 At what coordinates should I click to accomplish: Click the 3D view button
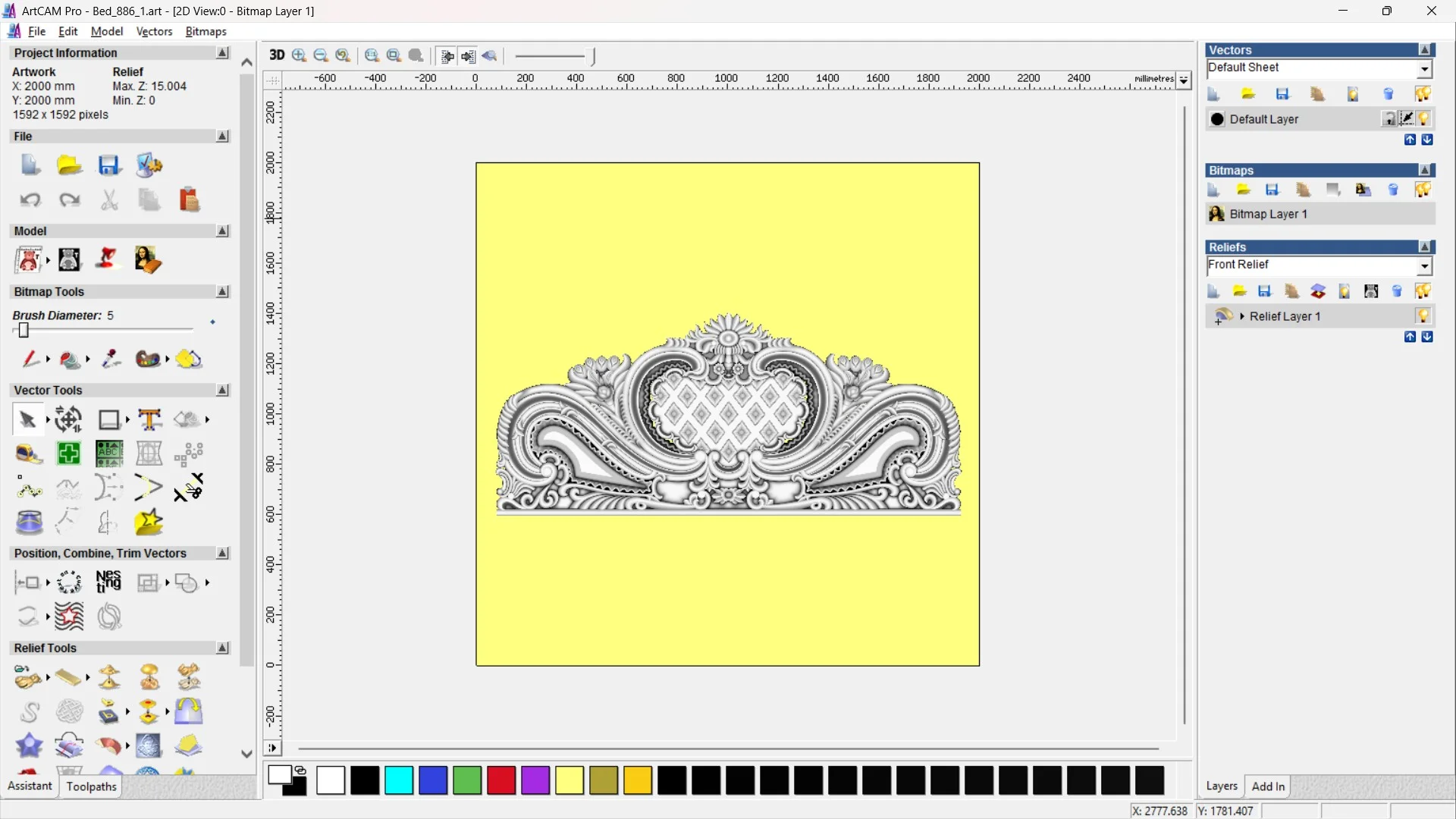pos(277,55)
